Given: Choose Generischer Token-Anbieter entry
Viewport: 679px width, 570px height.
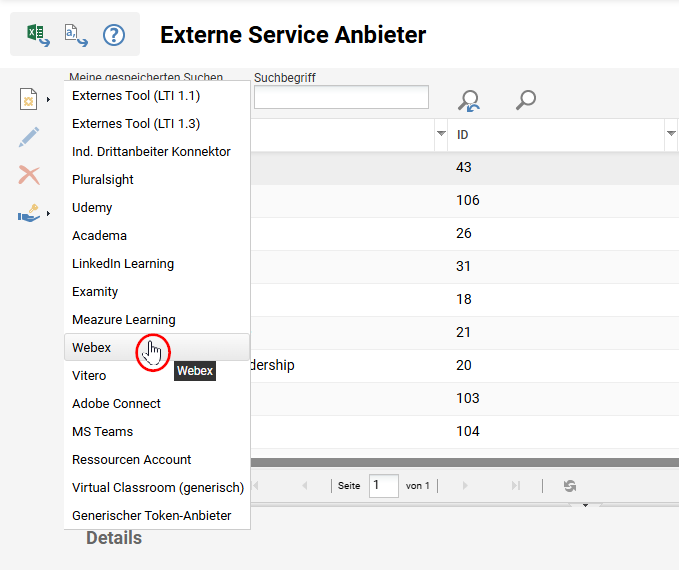Looking at the screenshot, I should [x=157, y=515].
